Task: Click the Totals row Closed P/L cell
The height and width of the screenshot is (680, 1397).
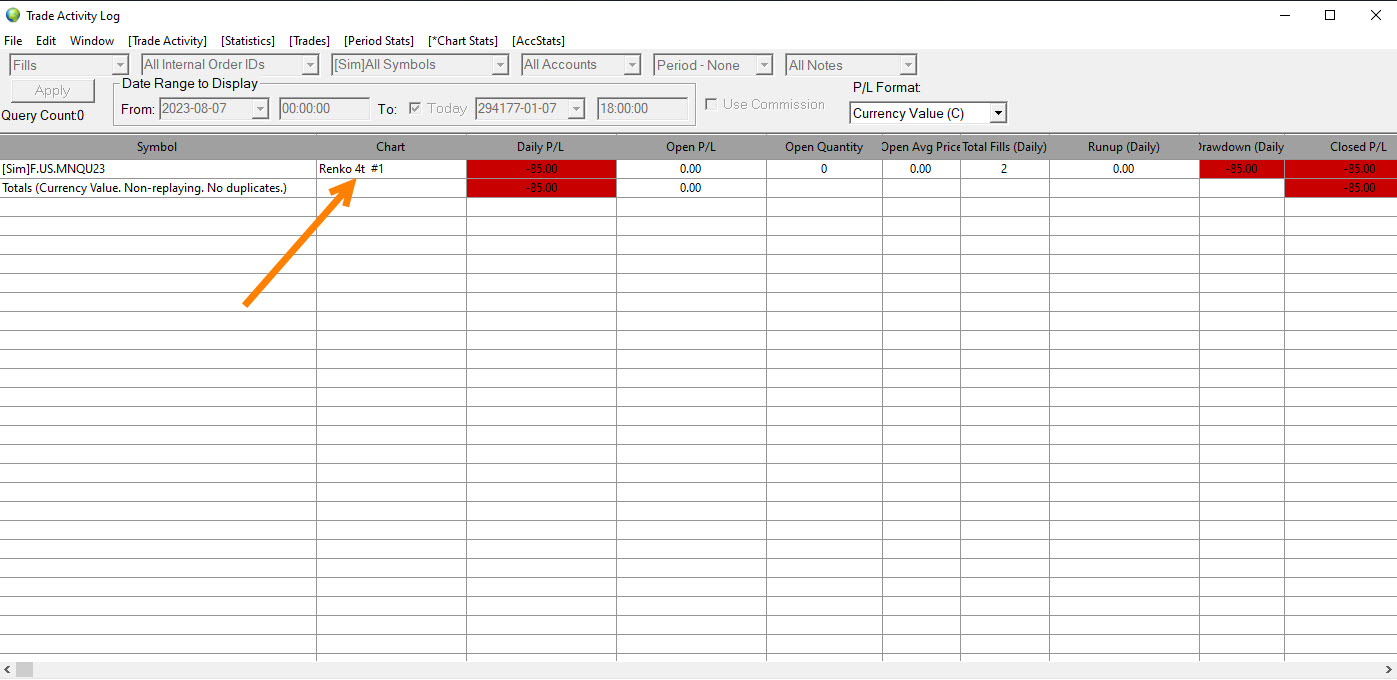Action: pos(1340,188)
